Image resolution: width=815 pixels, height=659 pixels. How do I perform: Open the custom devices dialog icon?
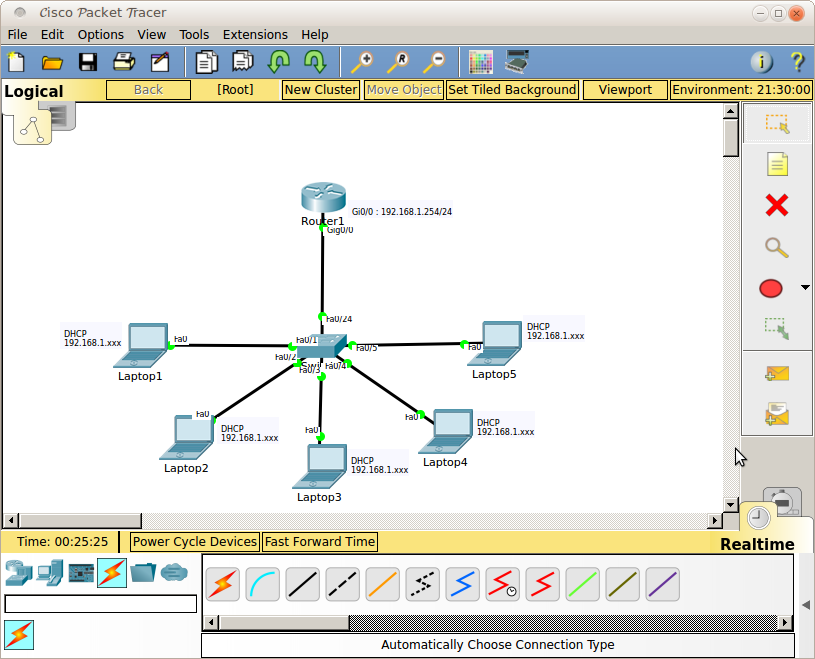coord(517,62)
